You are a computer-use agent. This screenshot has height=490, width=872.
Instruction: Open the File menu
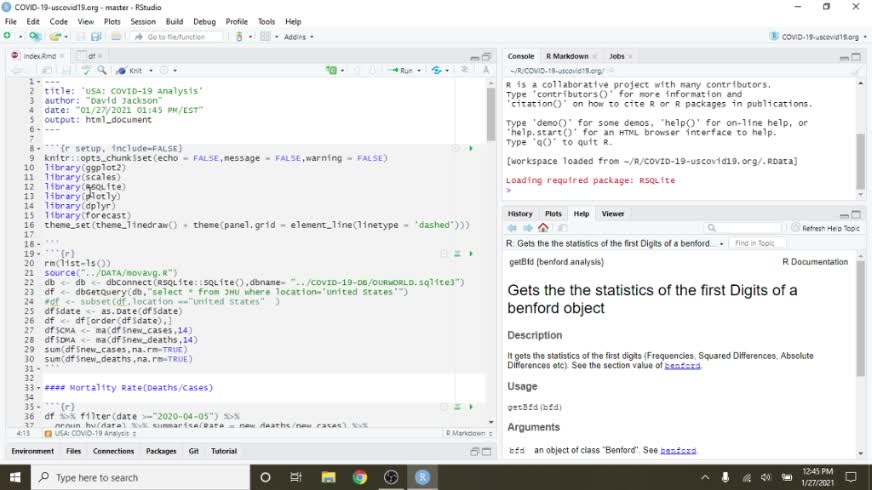[11, 22]
